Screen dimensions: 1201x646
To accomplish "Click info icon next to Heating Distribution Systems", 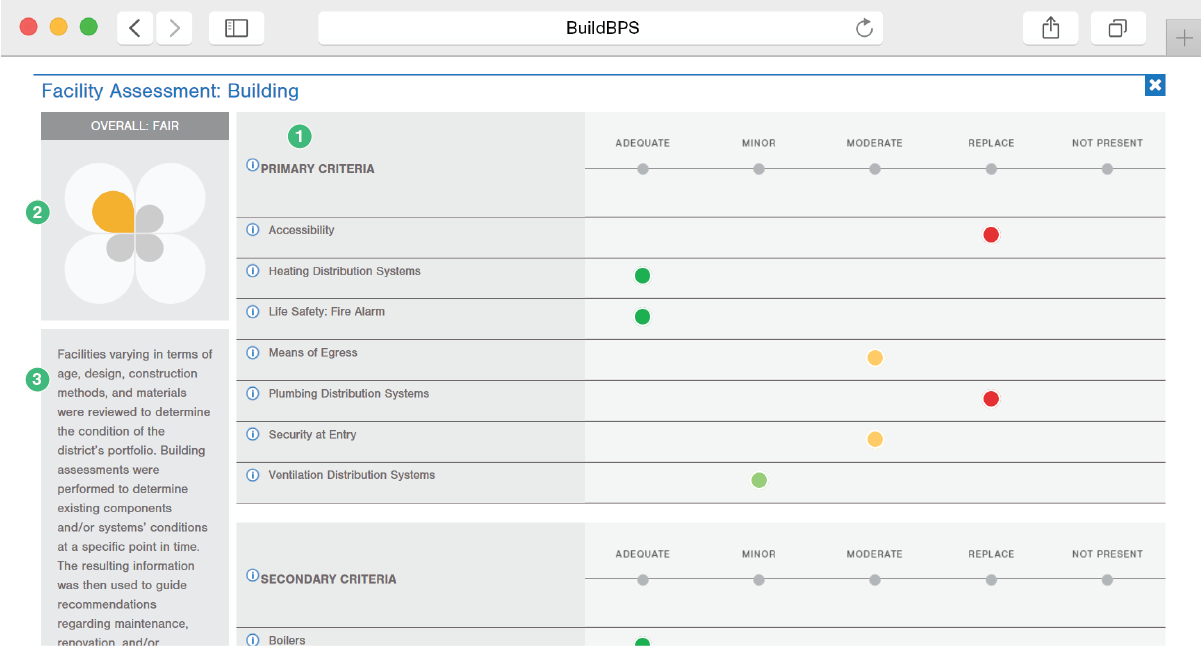I will click(253, 271).
